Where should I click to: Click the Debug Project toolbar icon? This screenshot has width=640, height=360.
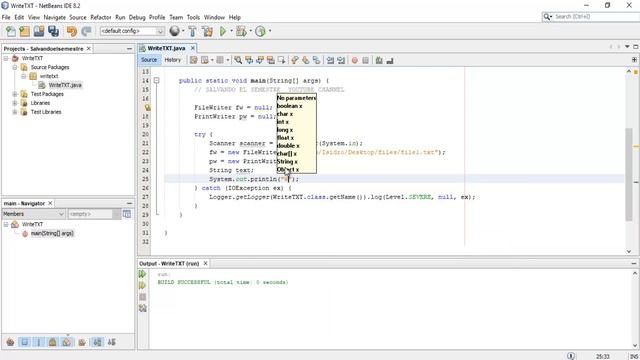coord(241,31)
